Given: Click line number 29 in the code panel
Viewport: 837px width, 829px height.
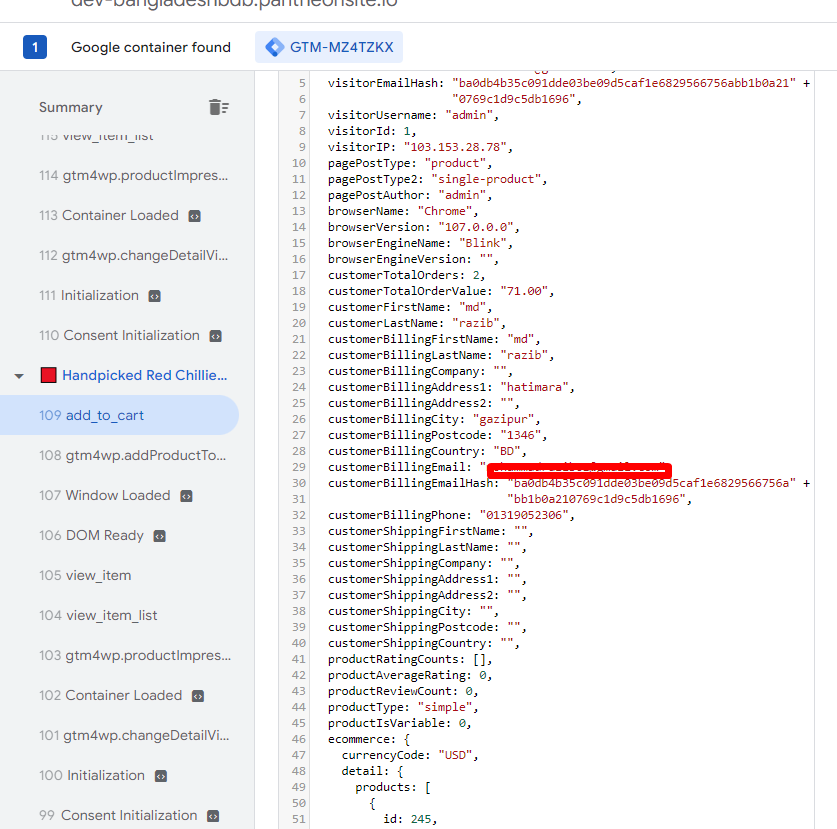Looking at the screenshot, I should coord(300,467).
